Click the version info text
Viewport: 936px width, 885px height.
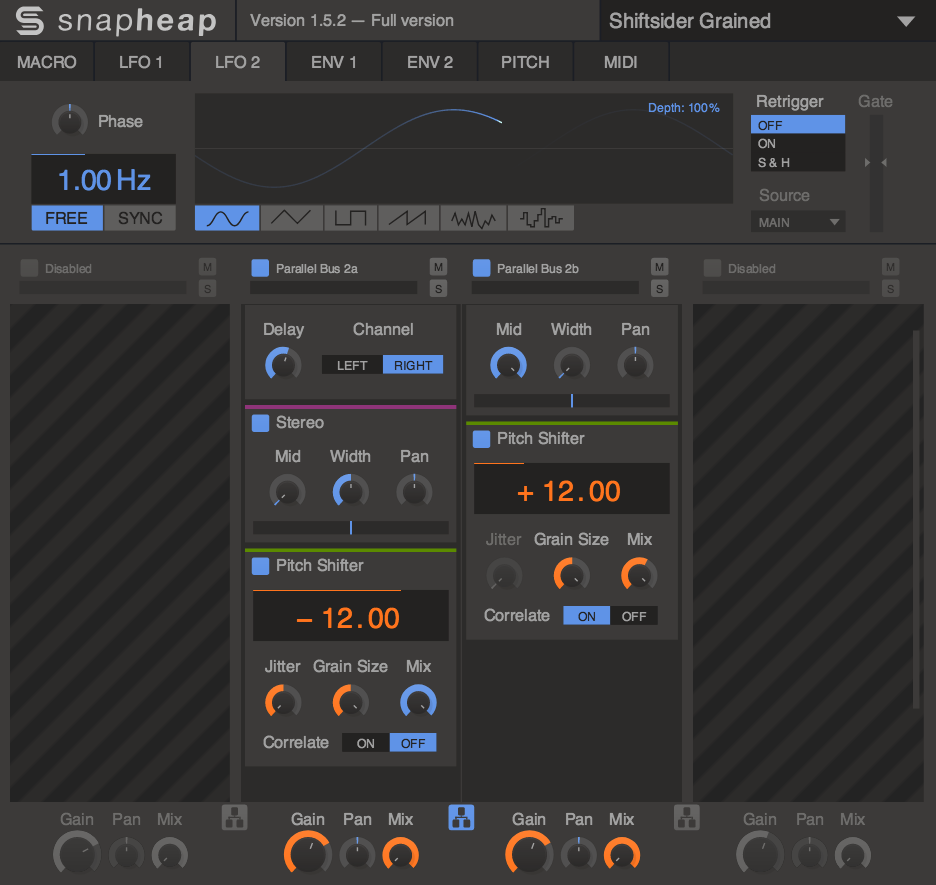pyautogui.click(x=352, y=21)
